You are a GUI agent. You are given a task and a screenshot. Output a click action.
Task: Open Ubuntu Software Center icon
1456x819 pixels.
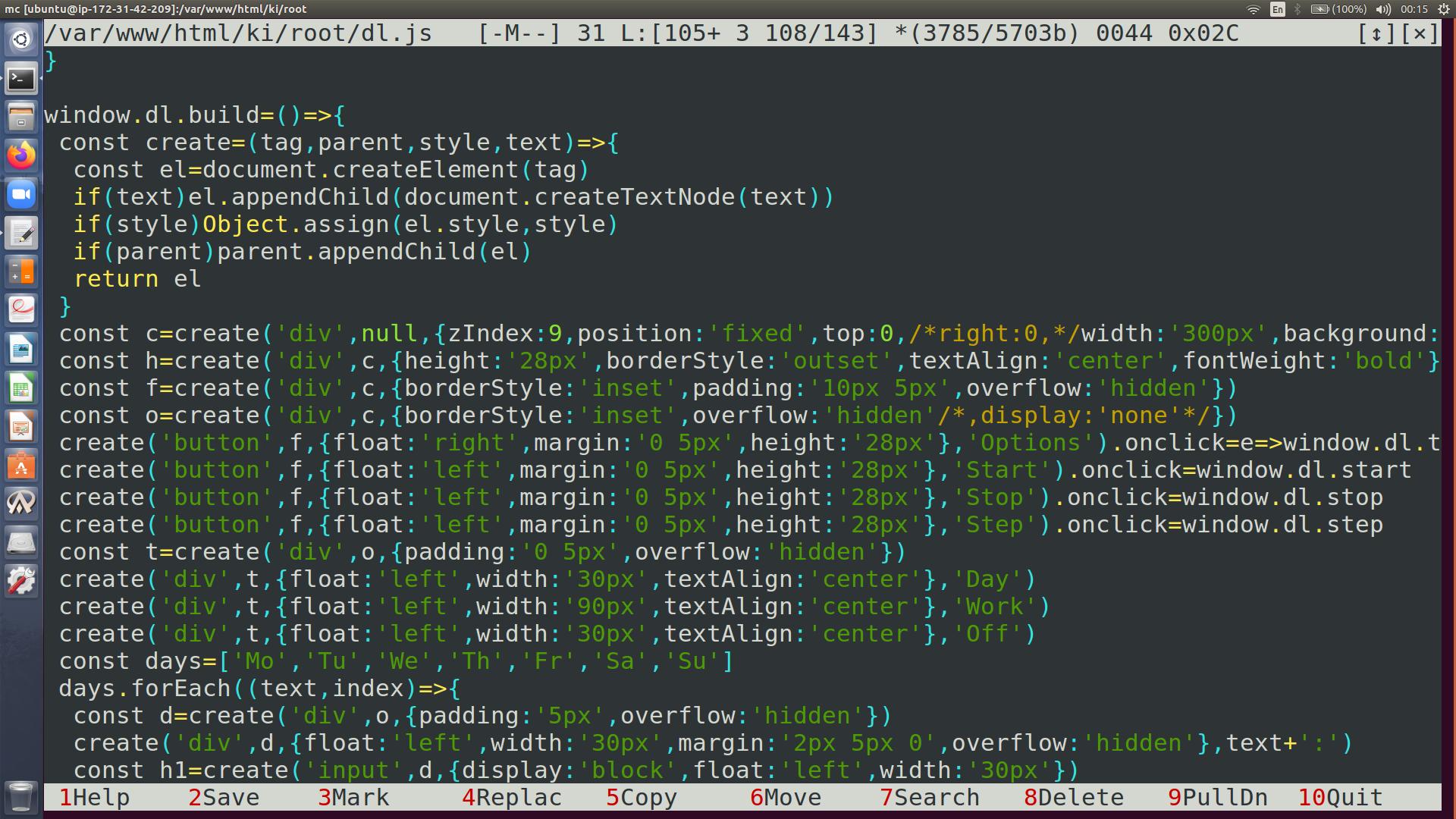pyautogui.click(x=21, y=466)
